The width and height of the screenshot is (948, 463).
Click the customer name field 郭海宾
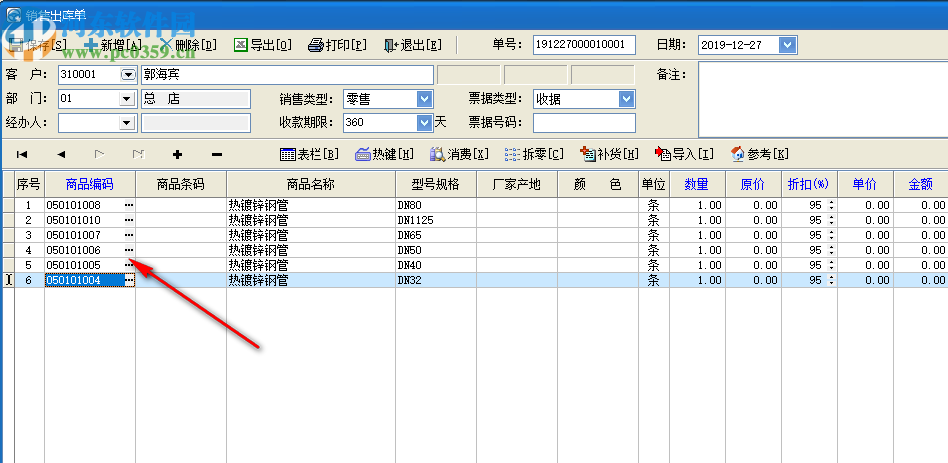coord(287,75)
